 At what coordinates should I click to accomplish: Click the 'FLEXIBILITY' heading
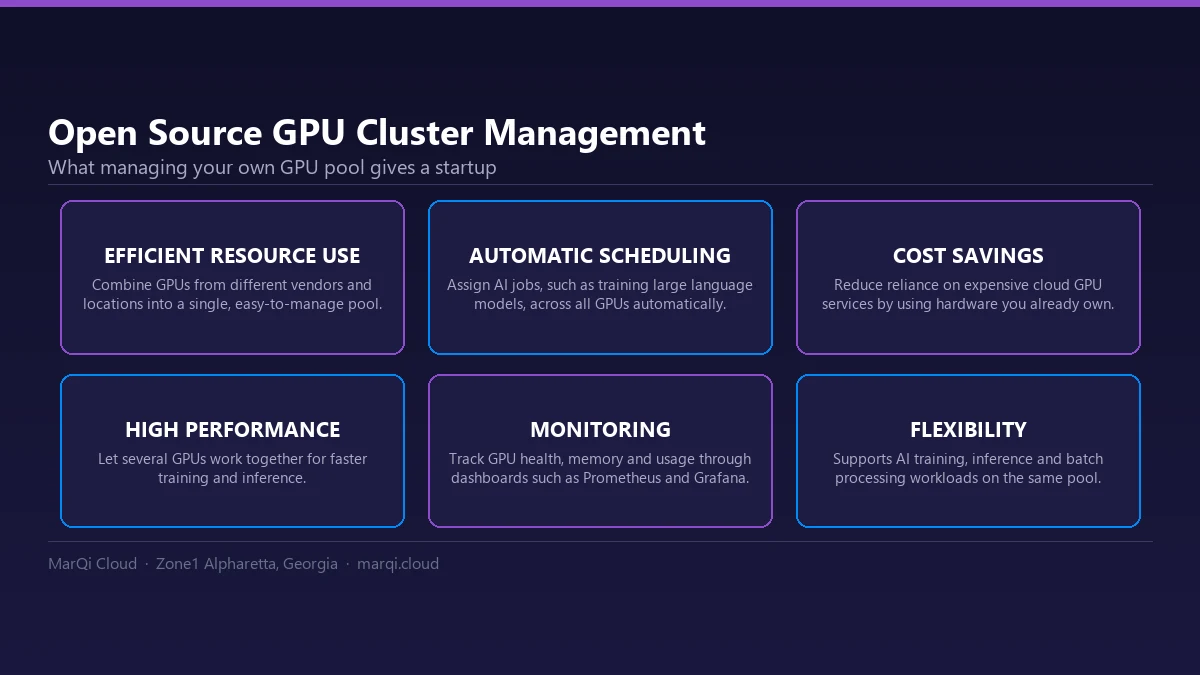point(968,430)
